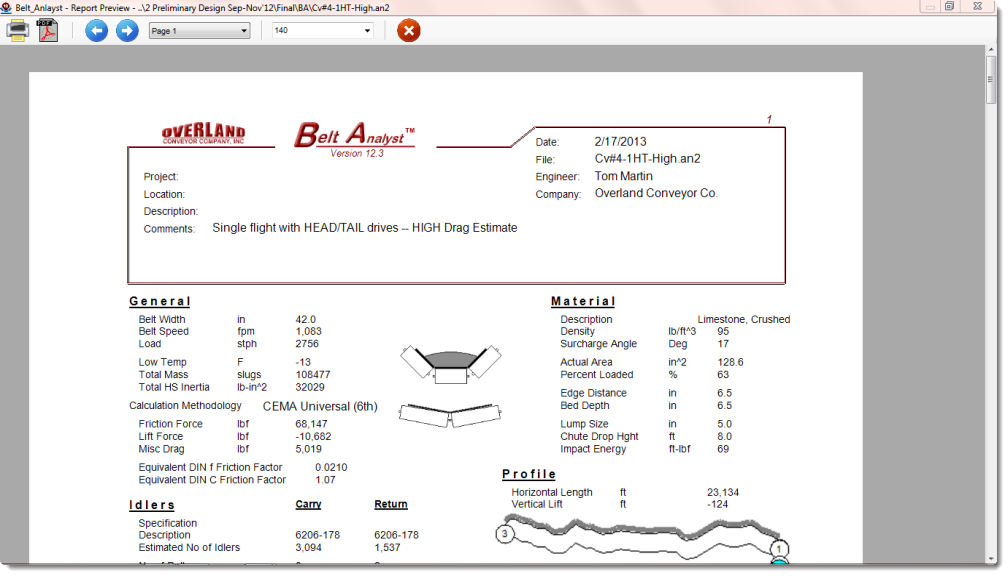Click the Carry idler count 3,094
Screen dimensions: 1008x576
pyautogui.click(x=309, y=548)
